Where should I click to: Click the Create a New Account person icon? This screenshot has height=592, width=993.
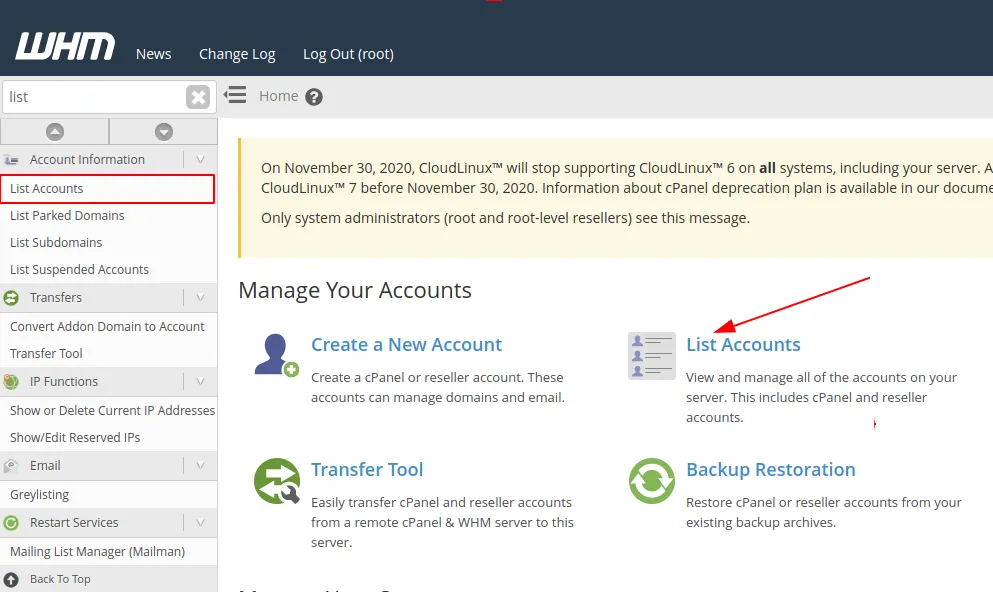(x=277, y=355)
